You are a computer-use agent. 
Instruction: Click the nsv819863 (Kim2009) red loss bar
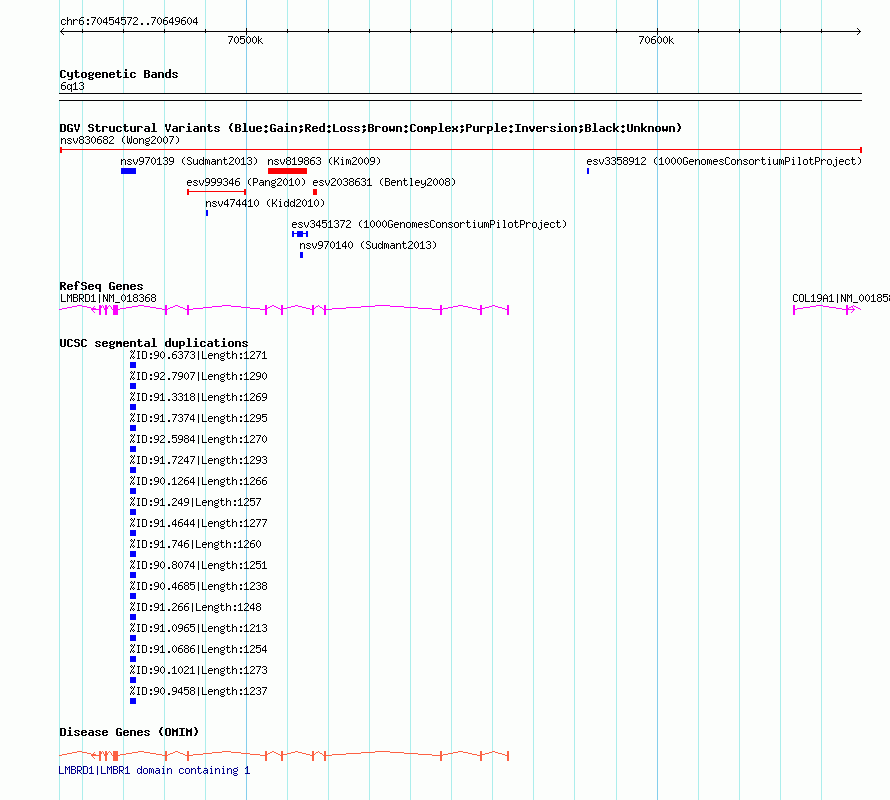click(x=287, y=171)
